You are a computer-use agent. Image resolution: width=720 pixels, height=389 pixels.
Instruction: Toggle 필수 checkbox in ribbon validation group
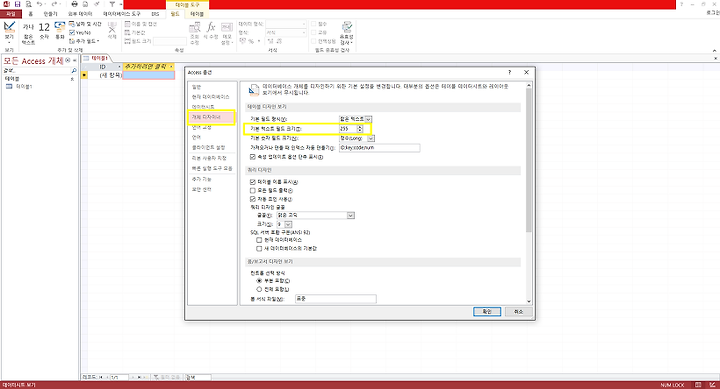[x=314, y=24]
